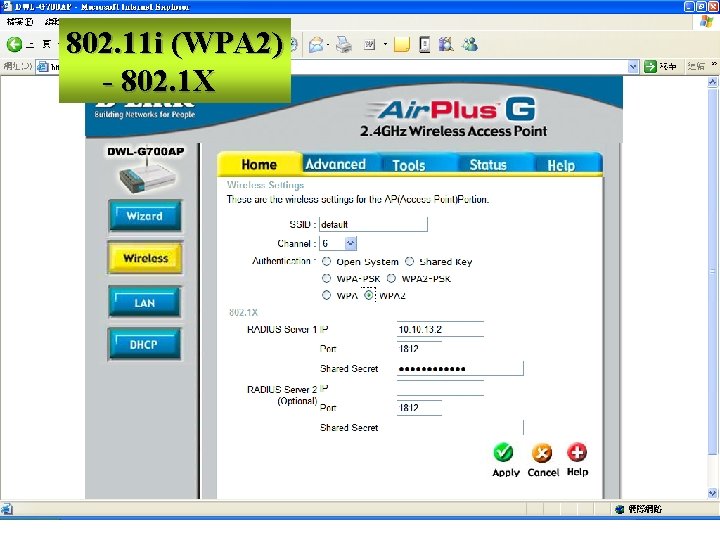Click the green Apply checkmark icon
Screen dimensions: 720x540
click(503, 452)
